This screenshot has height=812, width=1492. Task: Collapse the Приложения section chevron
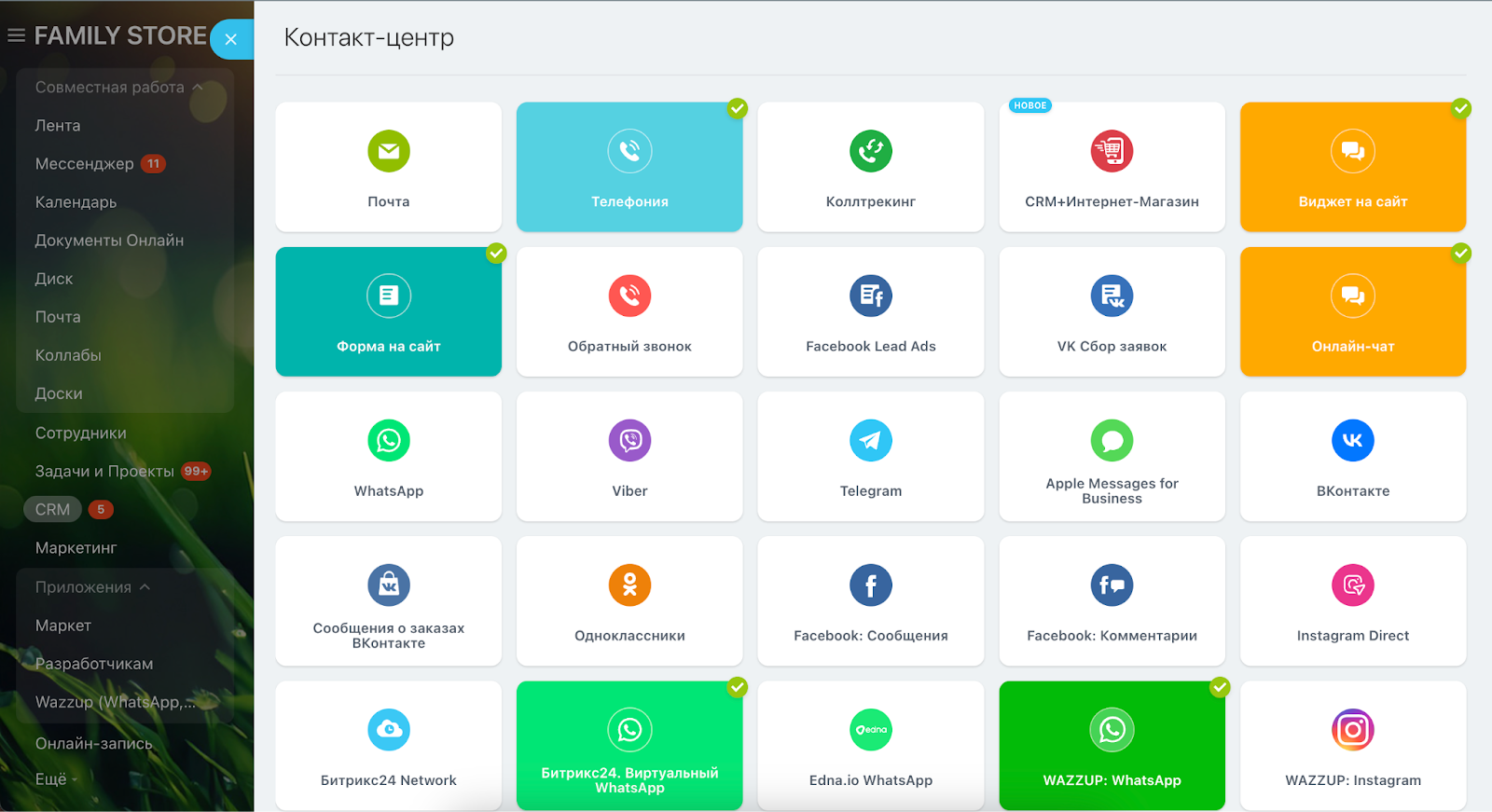tap(145, 587)
